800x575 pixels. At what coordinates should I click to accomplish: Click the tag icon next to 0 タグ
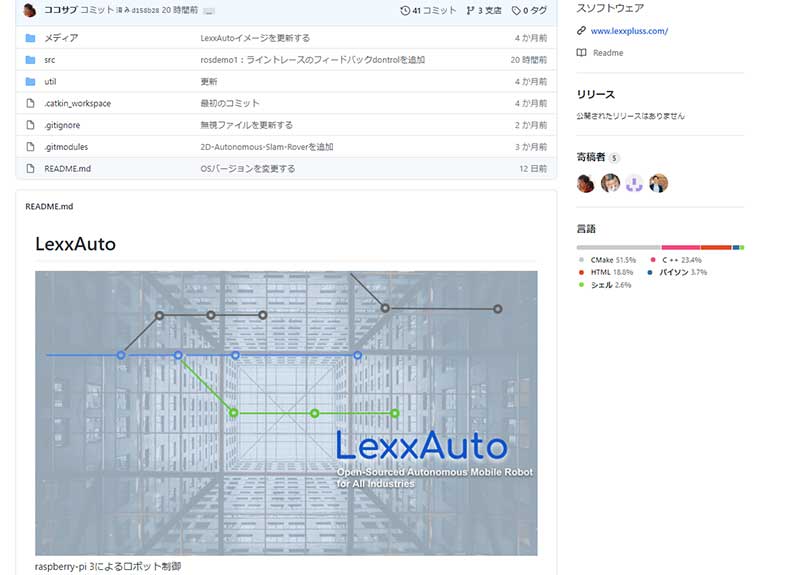(x=516, y=10)
